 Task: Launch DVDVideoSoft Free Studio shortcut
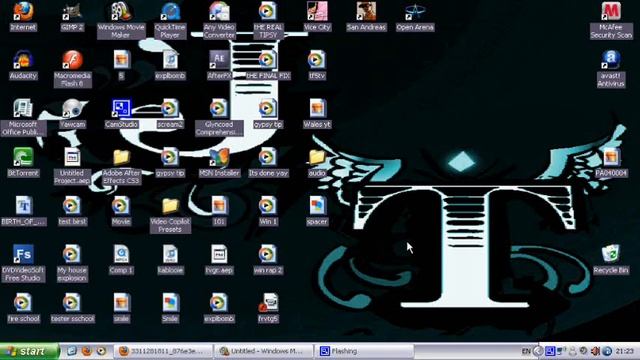click(23, 263)
